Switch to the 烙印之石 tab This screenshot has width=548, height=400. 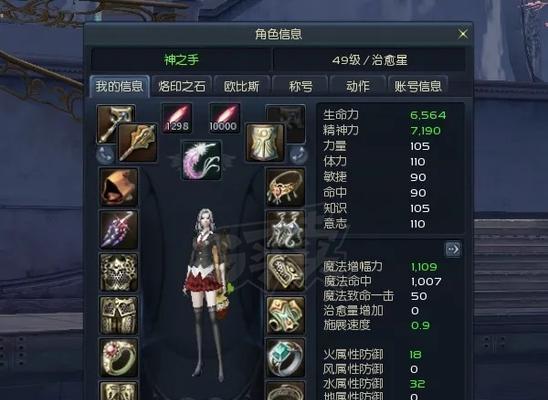182,86
